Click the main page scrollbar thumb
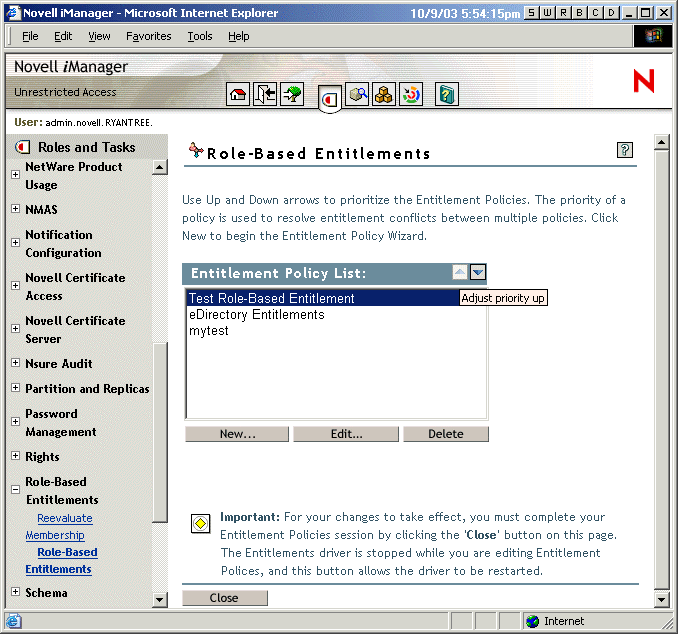 (x=662, y=370)
